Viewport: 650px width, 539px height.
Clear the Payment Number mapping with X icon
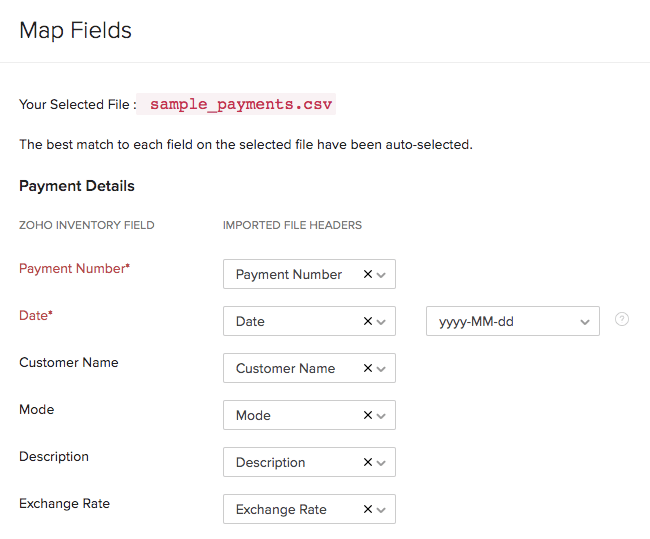[x=367, y=274]
